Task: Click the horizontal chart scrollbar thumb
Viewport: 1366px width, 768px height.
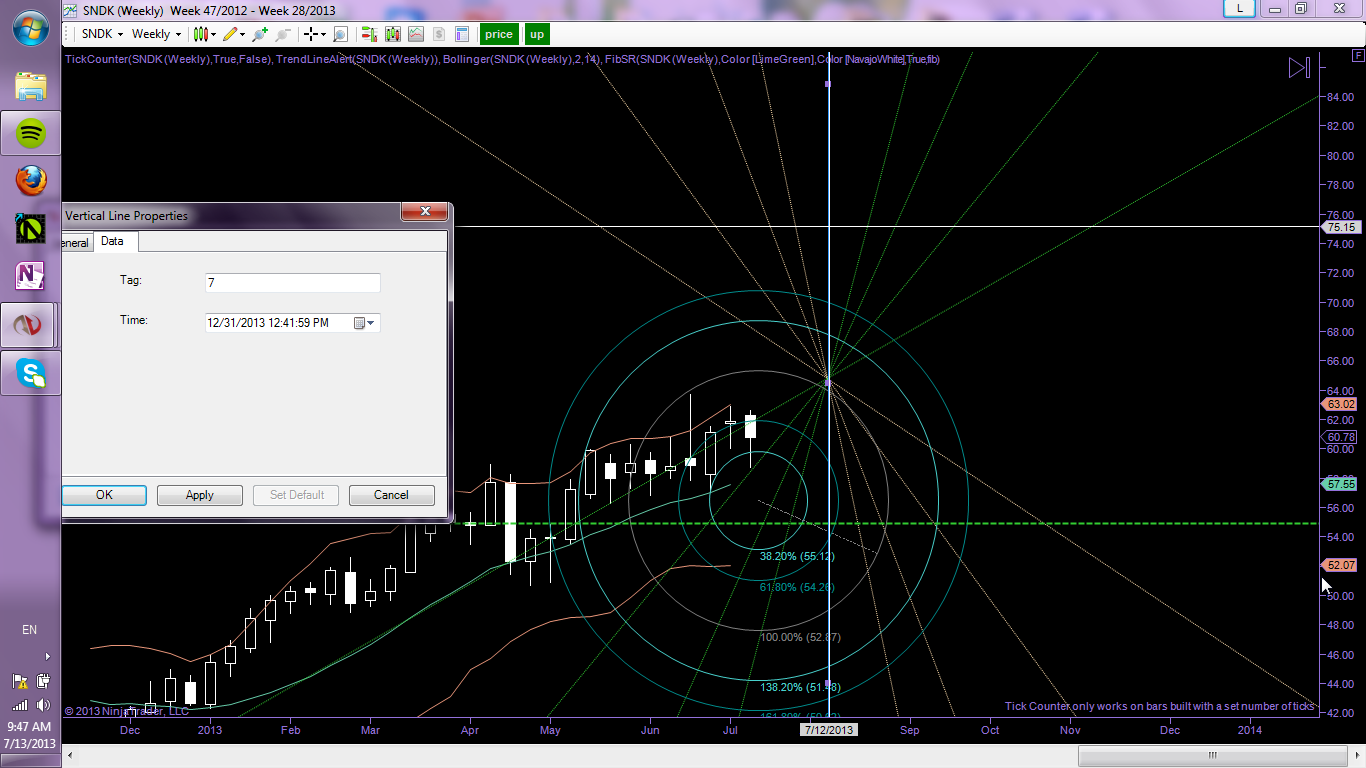Action: click(x=1211, y=755)
